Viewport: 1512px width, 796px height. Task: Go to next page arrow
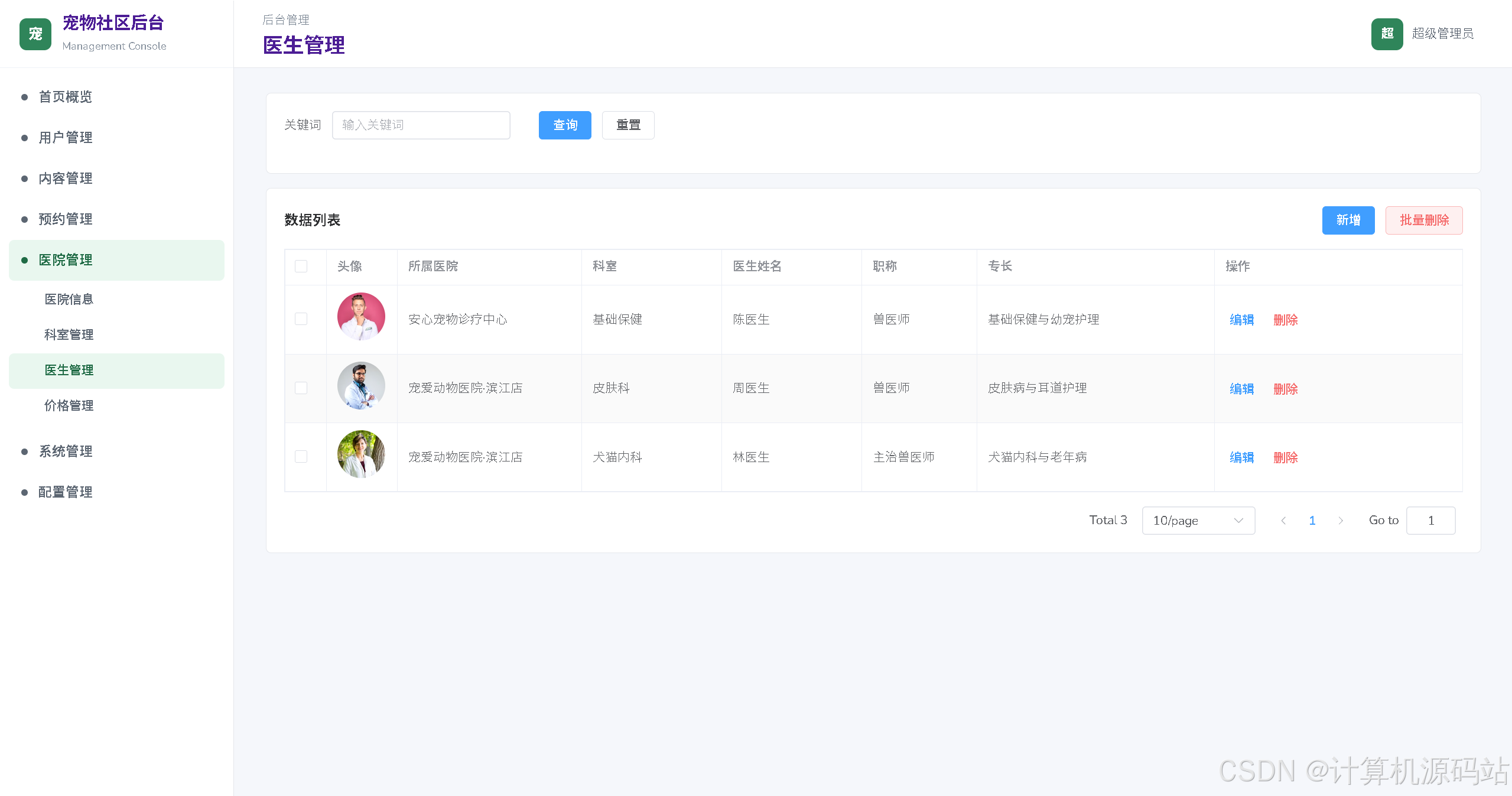(x=1341, y=521)
